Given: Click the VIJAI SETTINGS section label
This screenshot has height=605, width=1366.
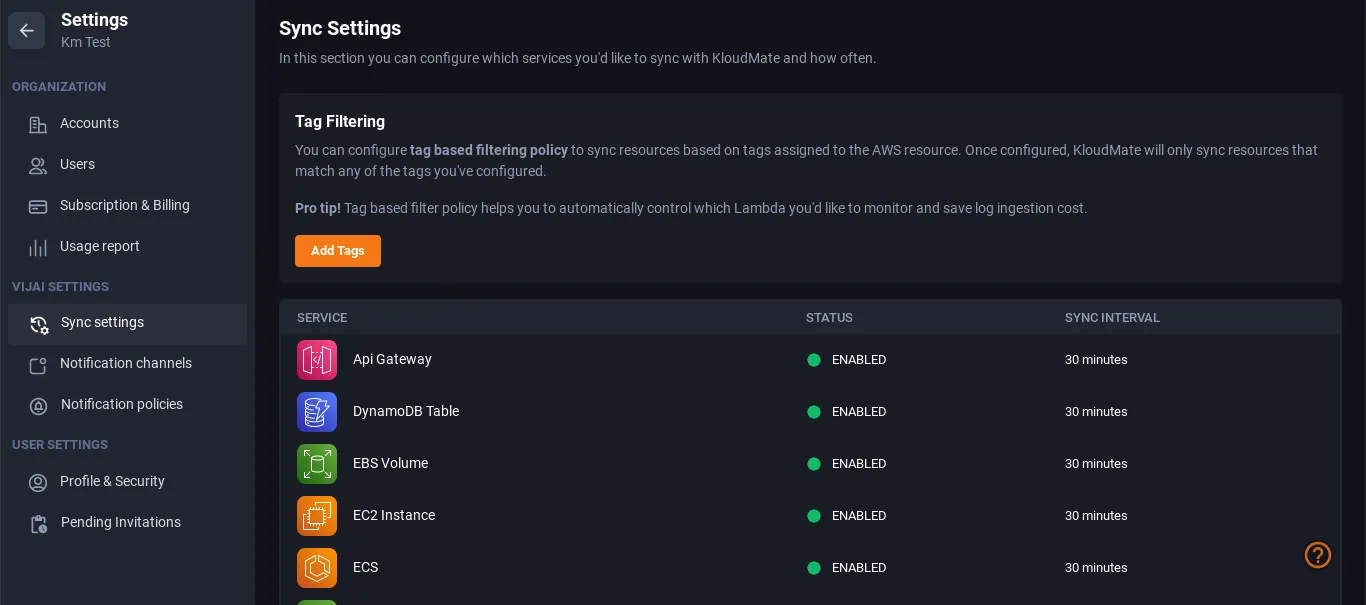Looking at the screenshot, I should [x=60, y=287].
